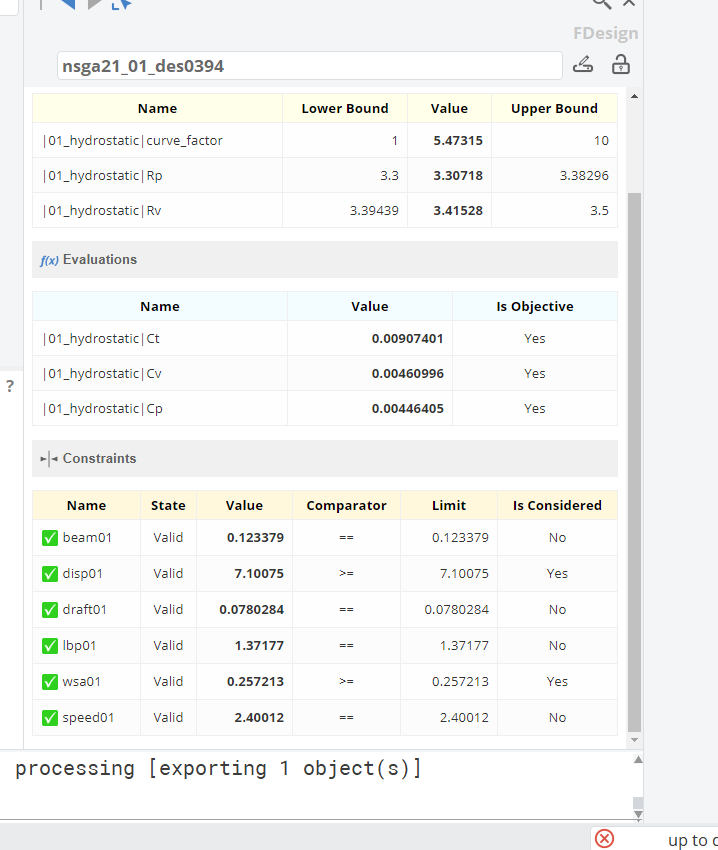The height and width of the screenshot is (850, 718).
Task: Click Cv value 0.00460996
Action: coord(408,374)
